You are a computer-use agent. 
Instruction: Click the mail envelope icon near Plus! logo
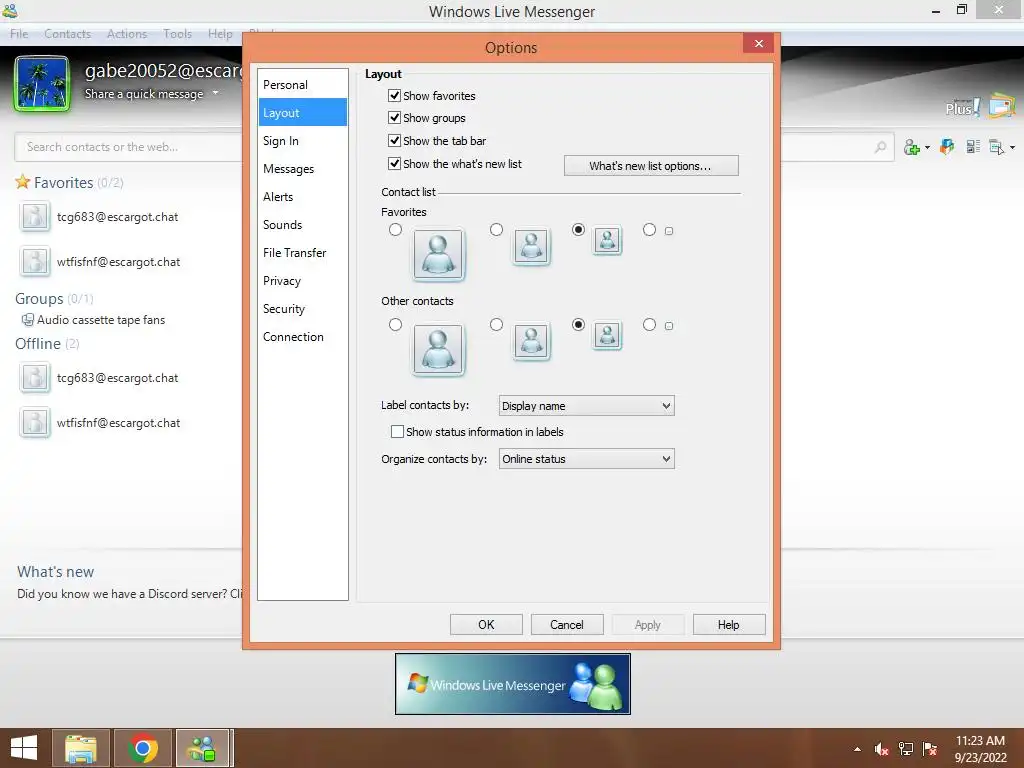(1002, 105)
